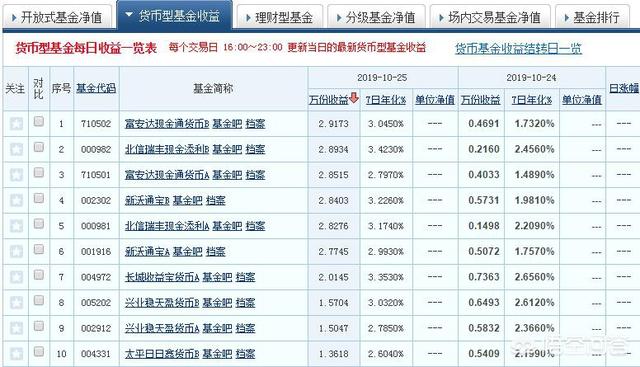Follow fund 001916 via star icon

[16, 251]
